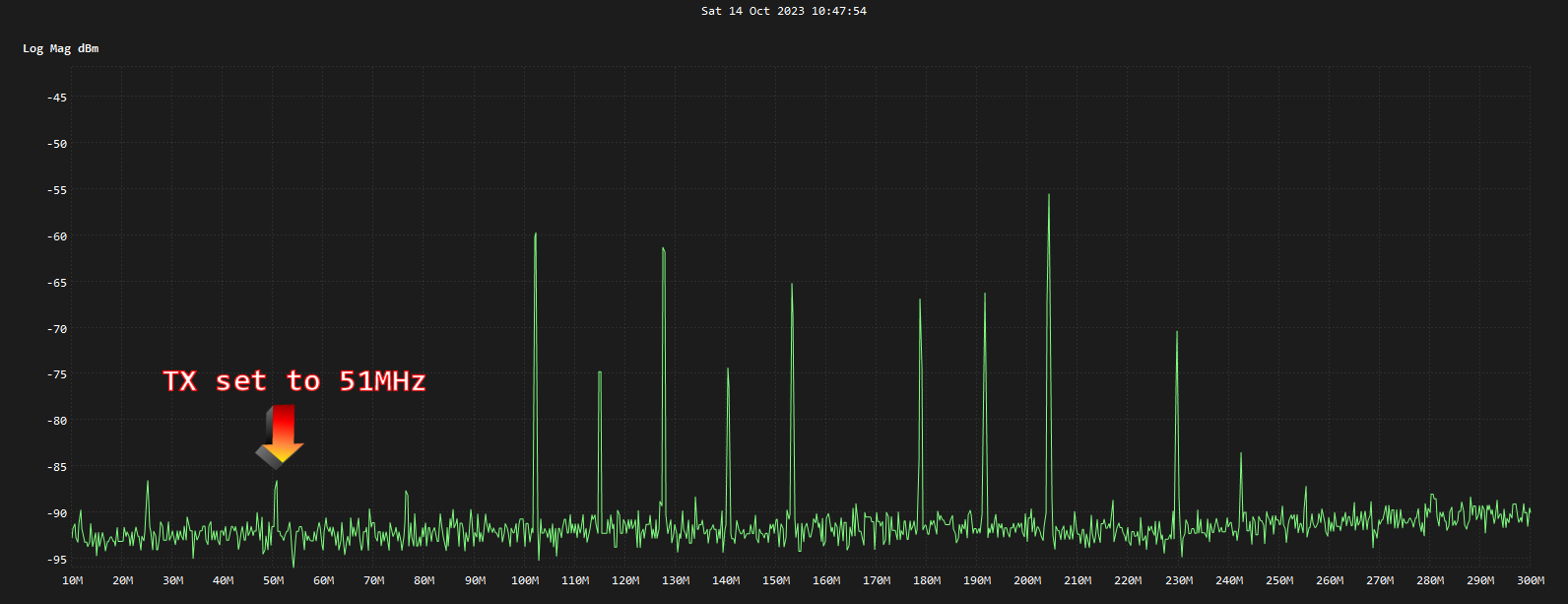
Task: Click the 100M frequency axis label
Action: [x=525, y=580]
